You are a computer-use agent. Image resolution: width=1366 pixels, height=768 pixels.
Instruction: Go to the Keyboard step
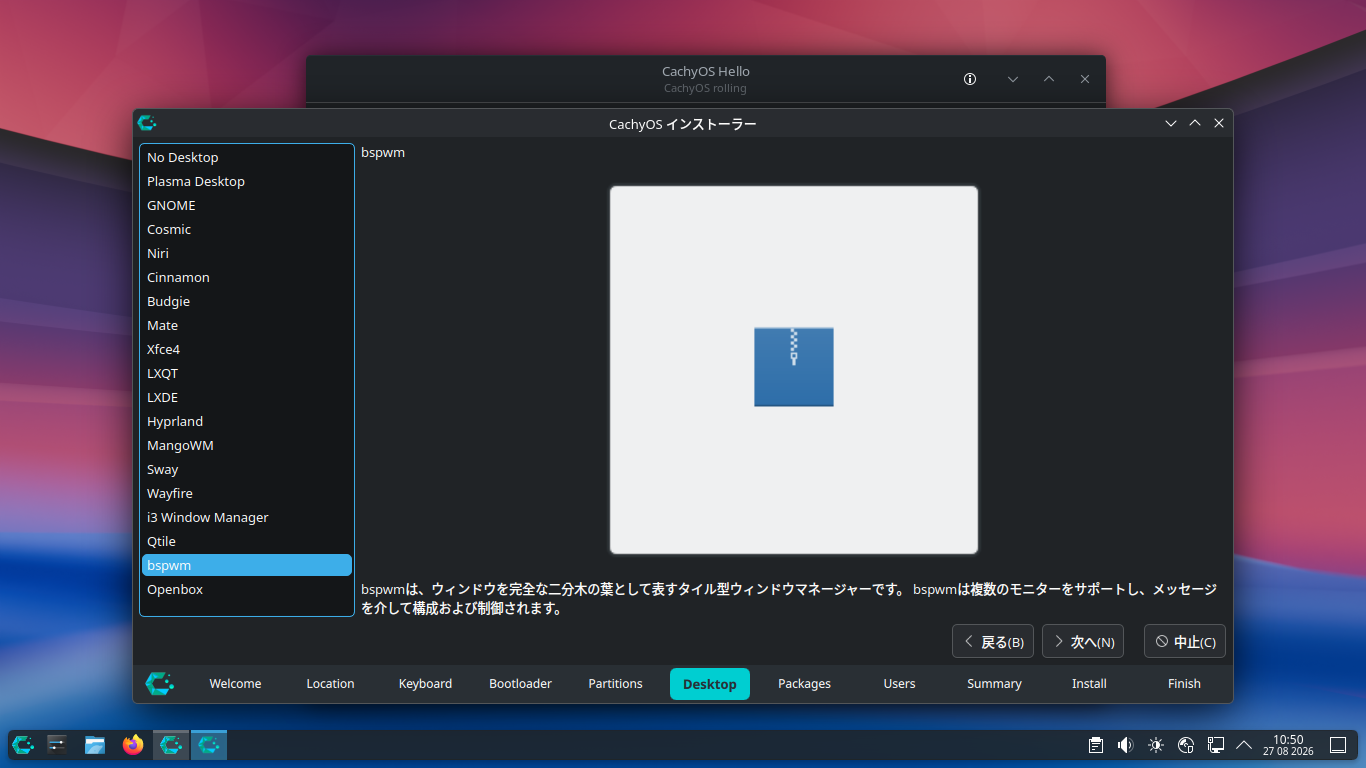[425, 684]
